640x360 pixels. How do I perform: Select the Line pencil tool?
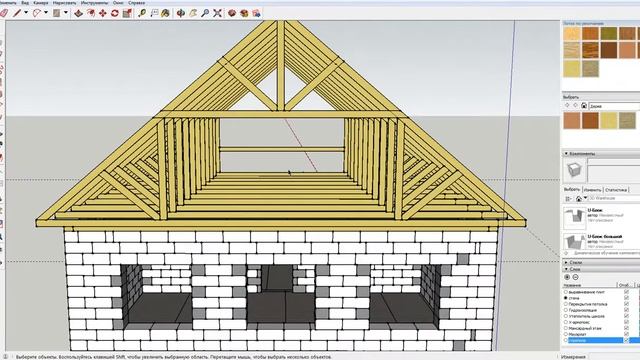pos(17,13)
